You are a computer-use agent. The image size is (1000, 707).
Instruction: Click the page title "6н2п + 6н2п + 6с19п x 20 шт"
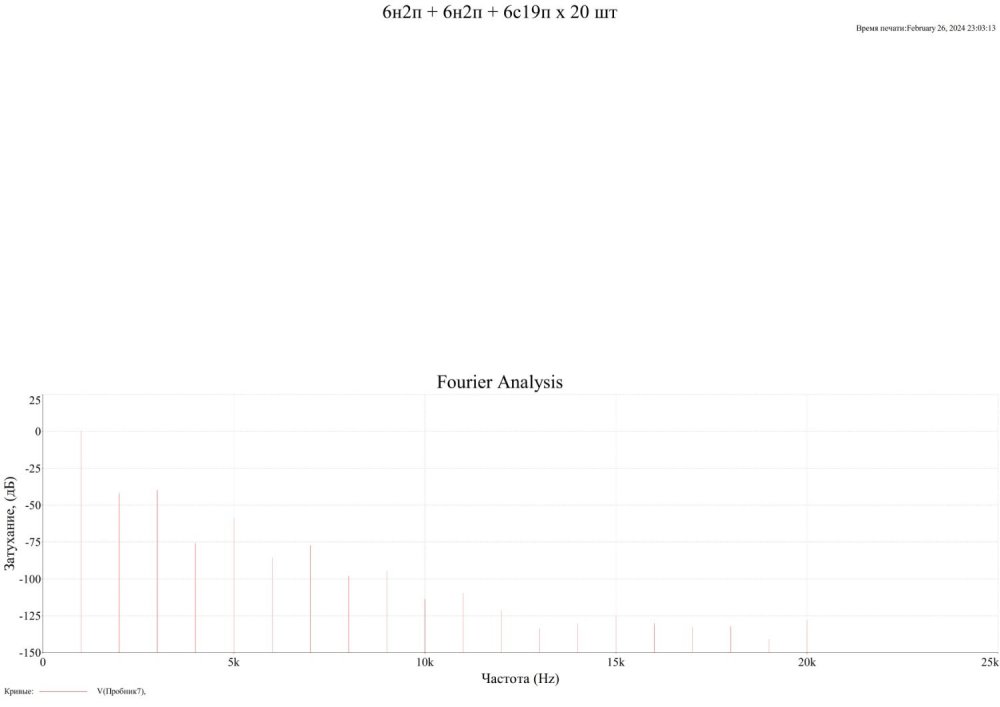499,13
